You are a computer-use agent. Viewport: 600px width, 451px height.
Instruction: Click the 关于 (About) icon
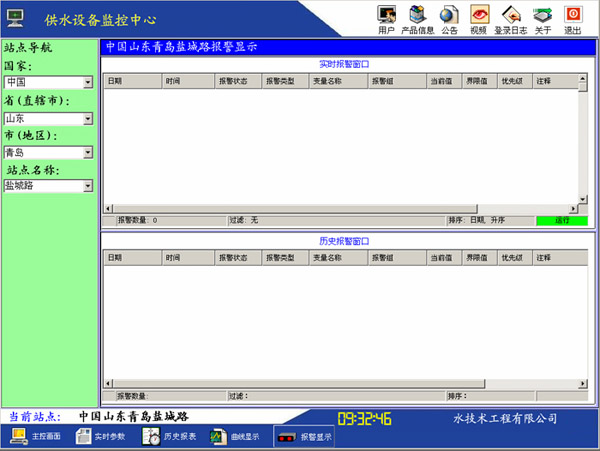click(x=542, y=14)
